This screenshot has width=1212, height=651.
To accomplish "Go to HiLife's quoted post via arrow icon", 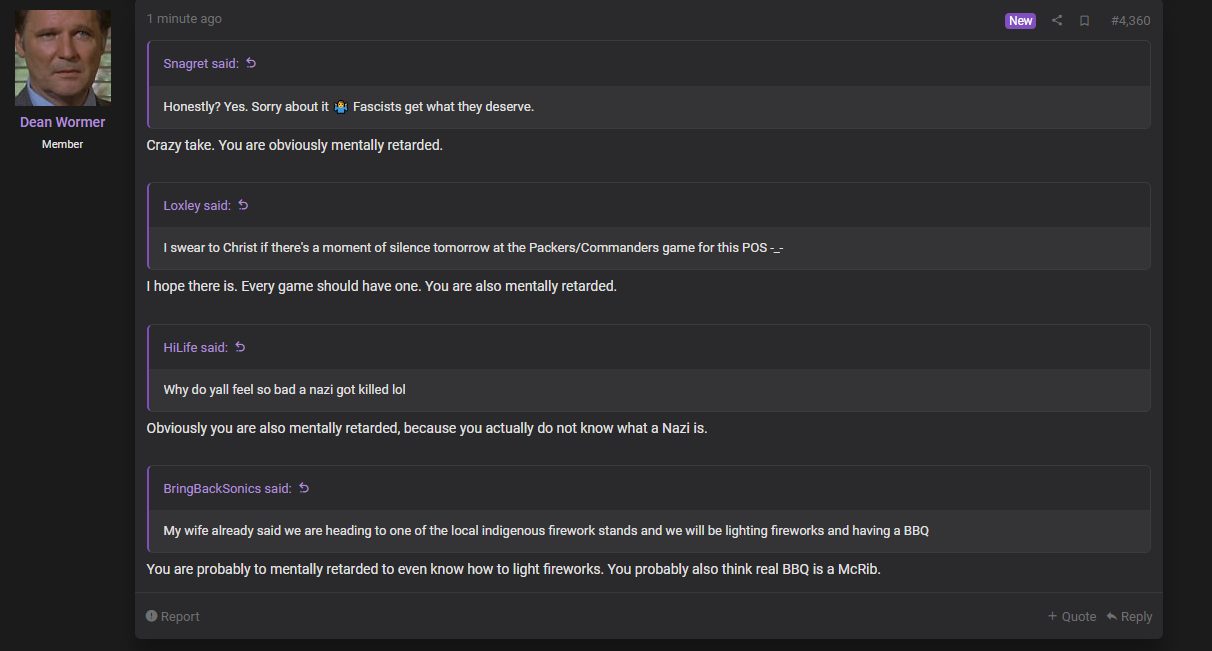I will pos(240,347).
